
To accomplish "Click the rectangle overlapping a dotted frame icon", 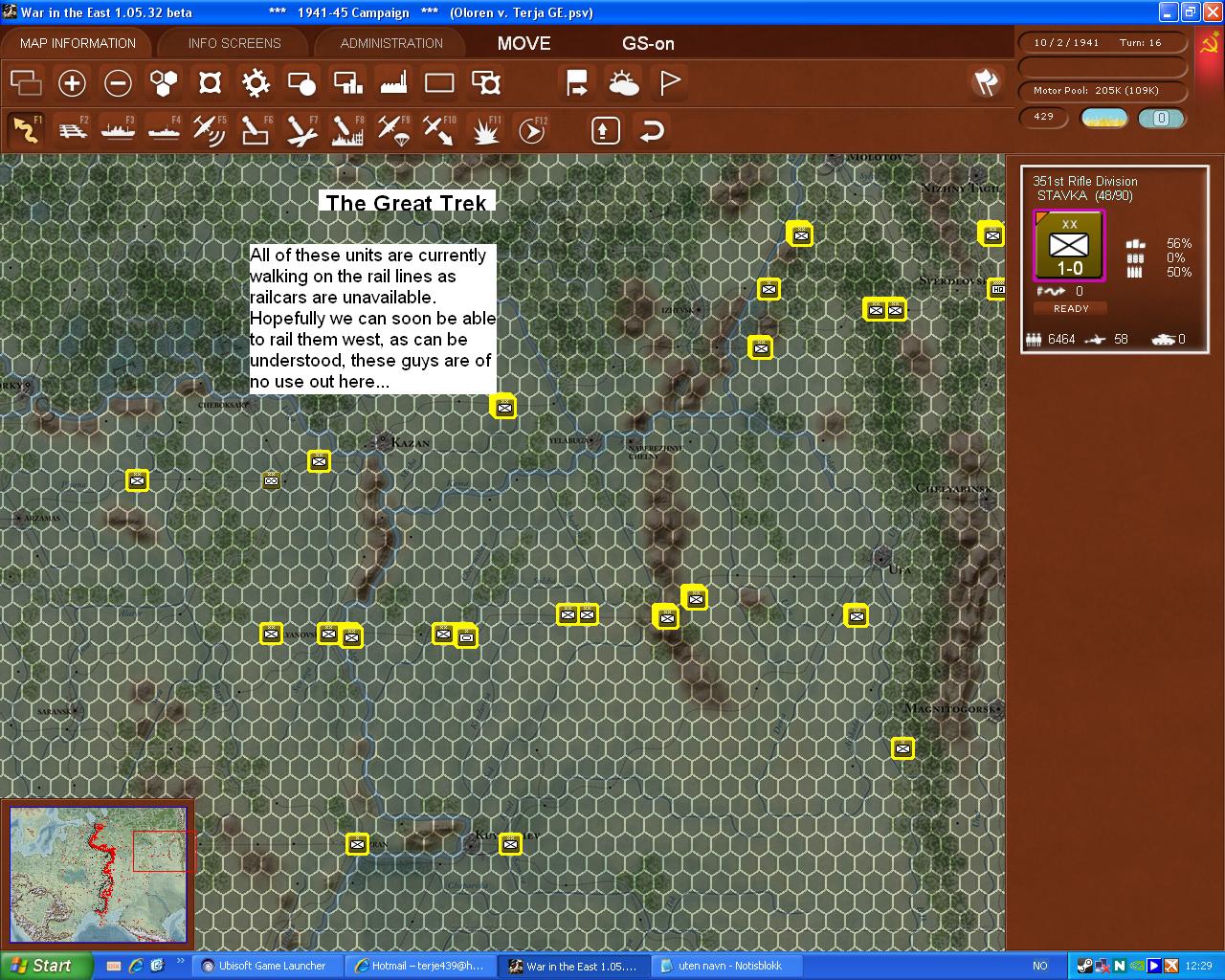I will (486, 83).
